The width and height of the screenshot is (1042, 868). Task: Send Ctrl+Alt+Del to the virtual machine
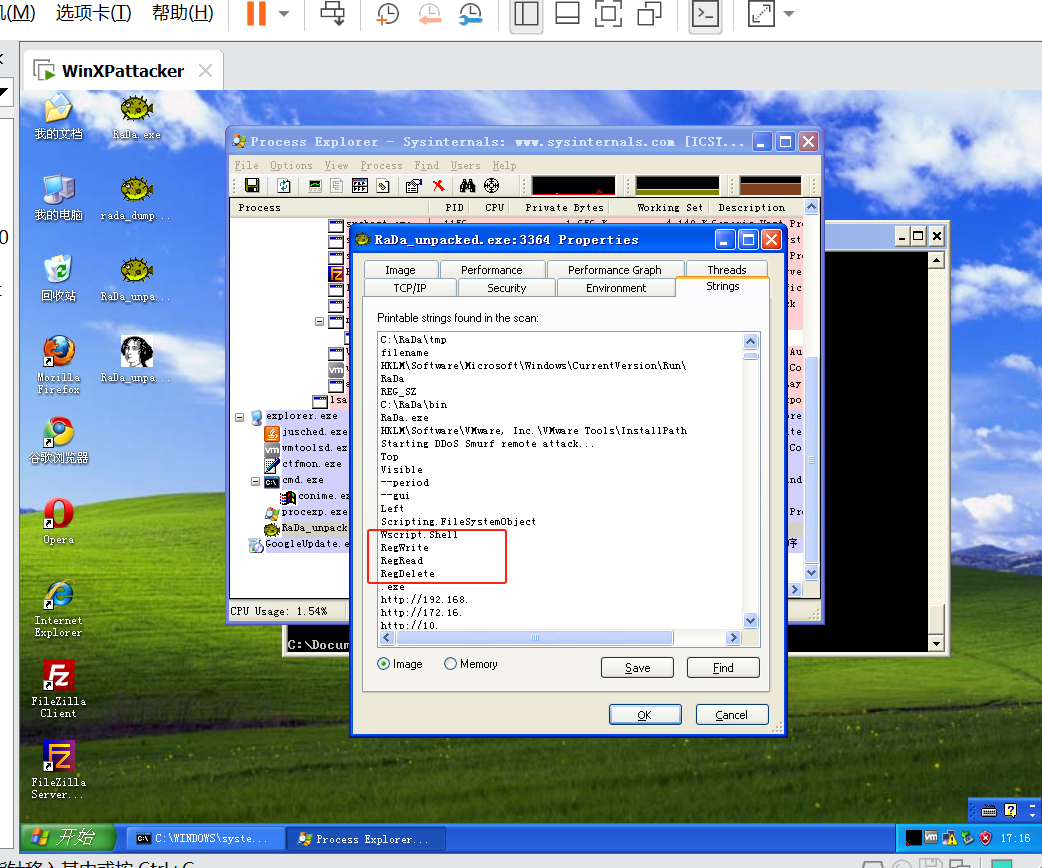click(332, 13)
